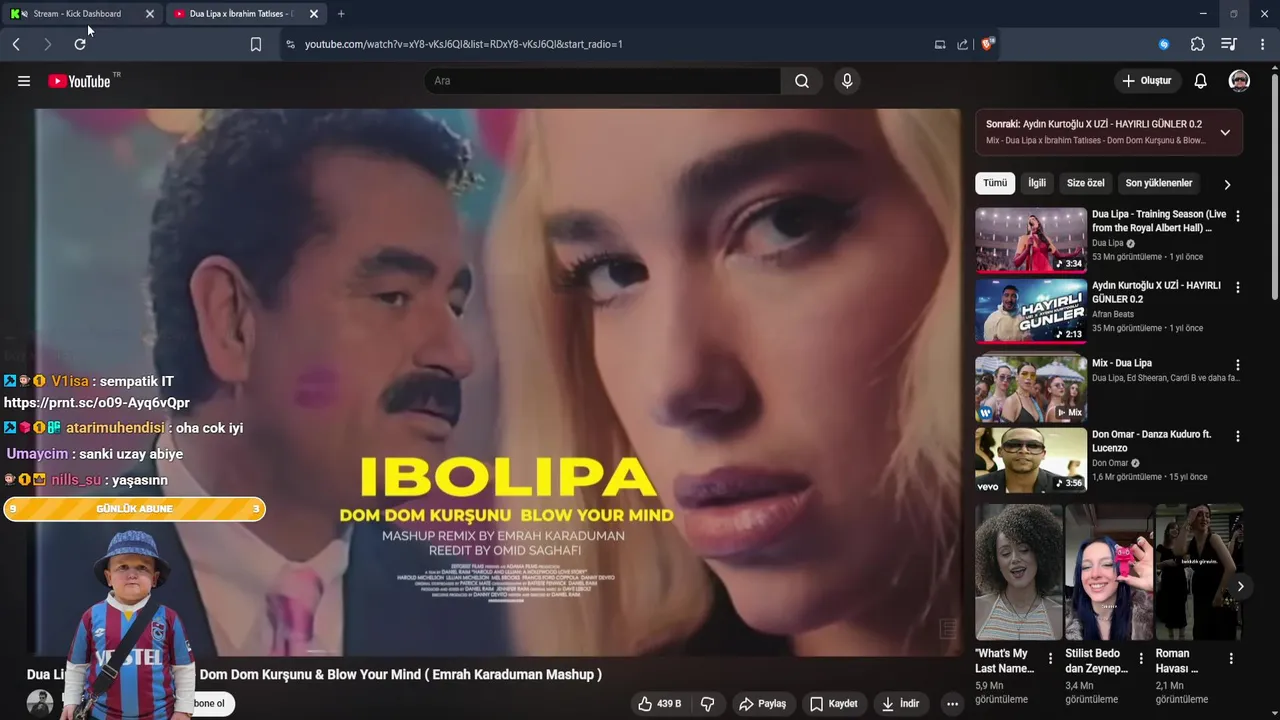Select the Size özel filter chip
The image size is (1280, 720).
(1085, 183)
